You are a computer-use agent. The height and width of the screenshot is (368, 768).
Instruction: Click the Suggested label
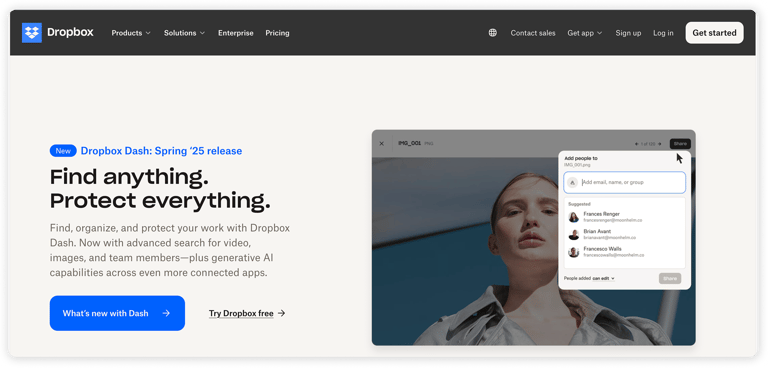pos(579,204)
